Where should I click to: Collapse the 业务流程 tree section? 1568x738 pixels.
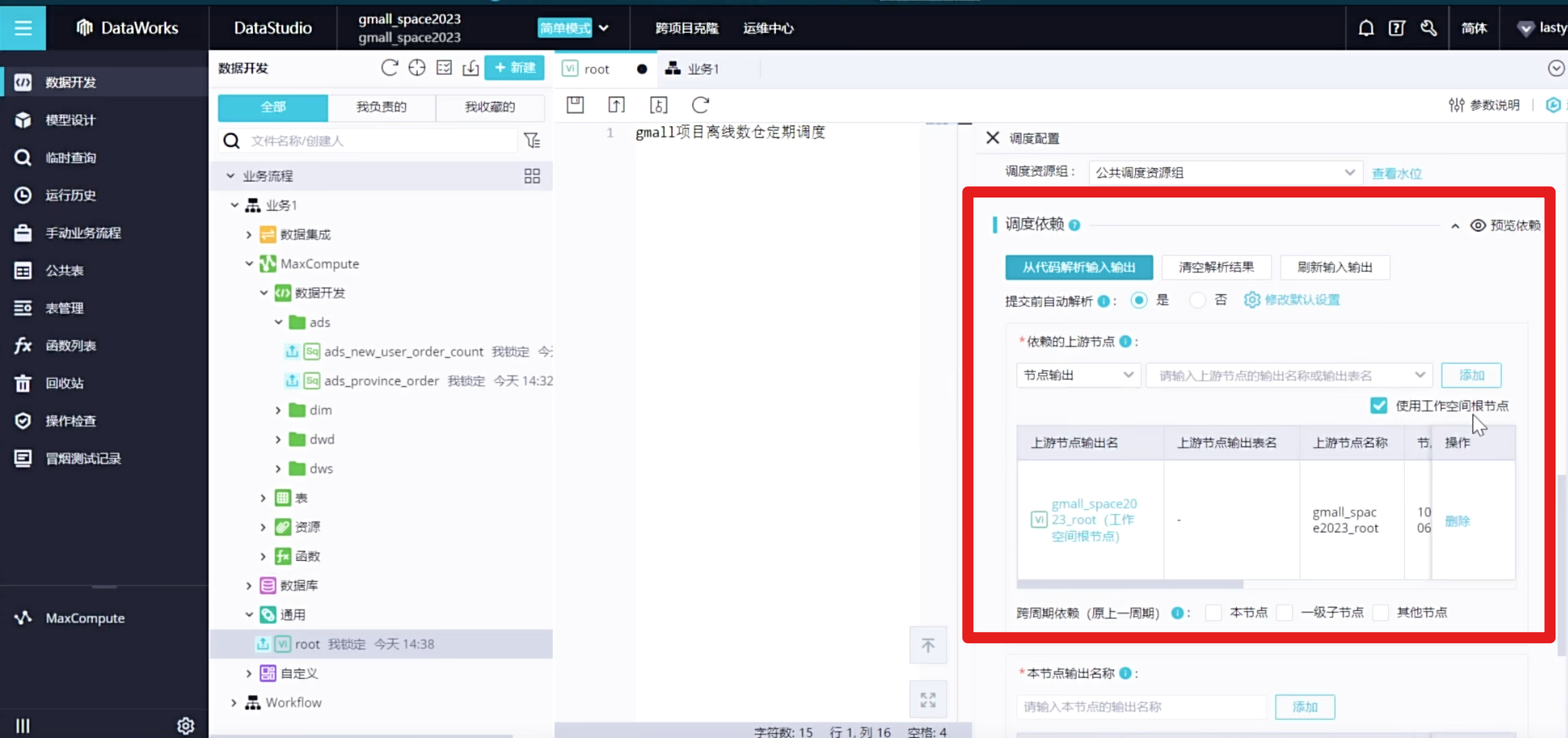231,176
